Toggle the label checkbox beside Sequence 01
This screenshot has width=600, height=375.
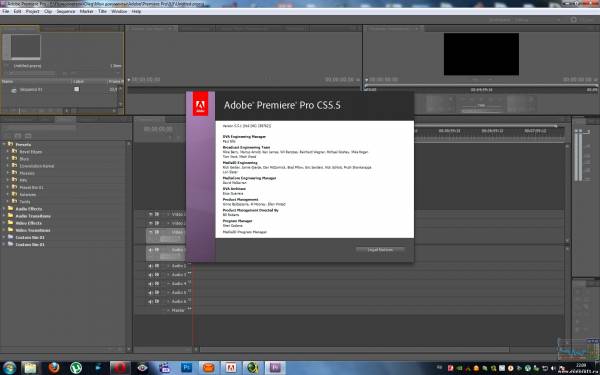pyautogui.click(x=77, y=89)
